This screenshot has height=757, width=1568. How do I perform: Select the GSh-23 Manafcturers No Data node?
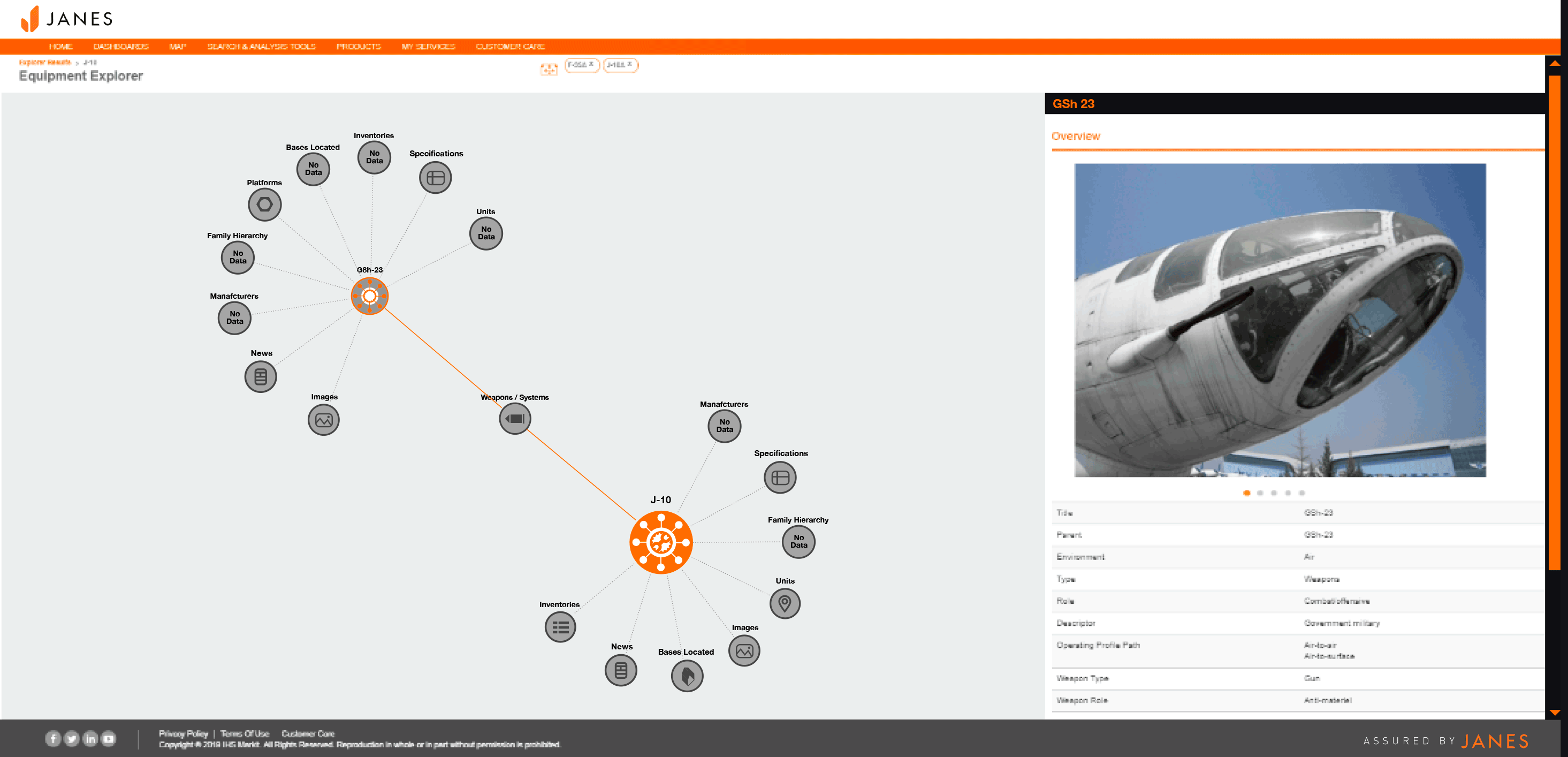point(235,318)
